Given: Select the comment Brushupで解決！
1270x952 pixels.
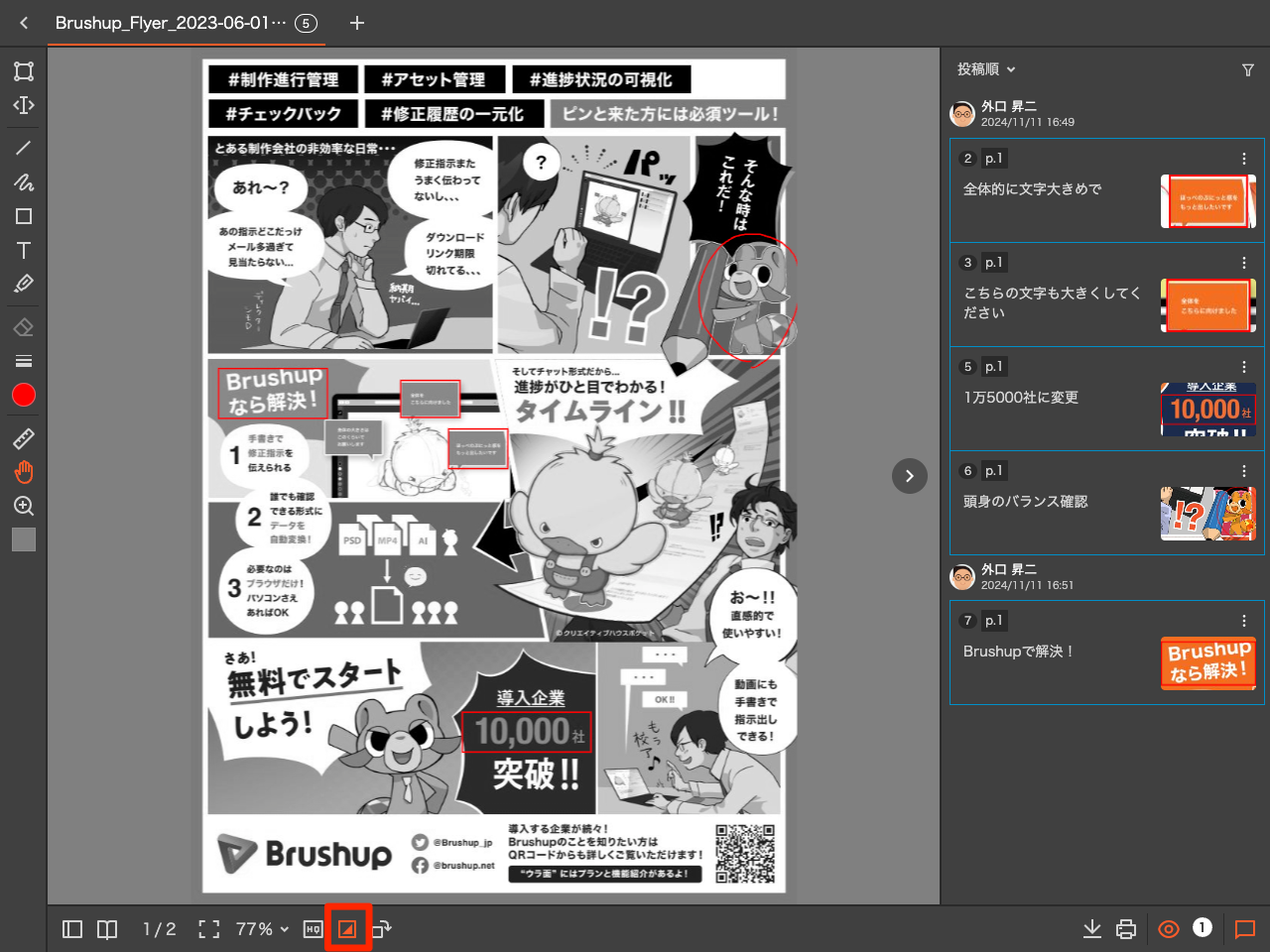Looking at the screenshot, I should (1019, 651).
